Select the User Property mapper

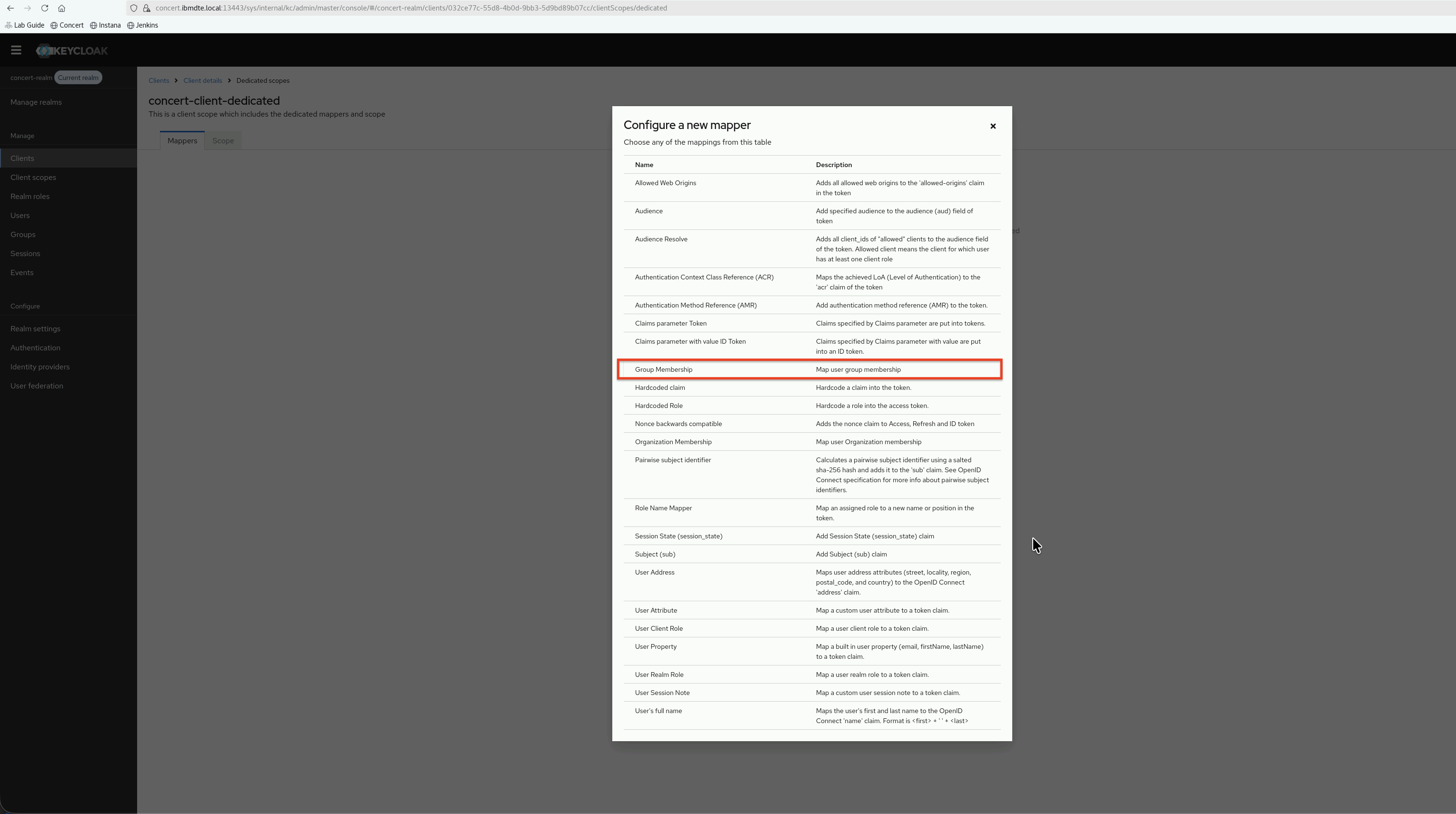click(812, 651)
